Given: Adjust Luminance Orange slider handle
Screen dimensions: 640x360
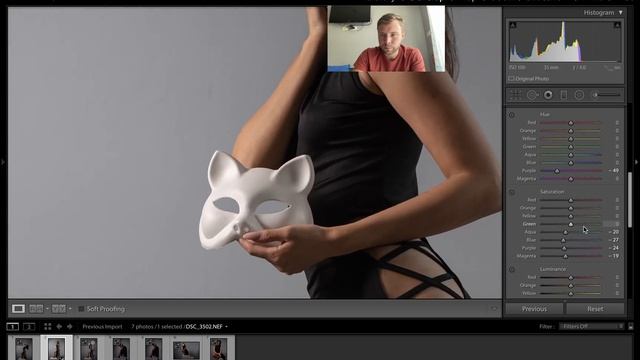Looking at the screenshot, I should click(x=571, y=285).
